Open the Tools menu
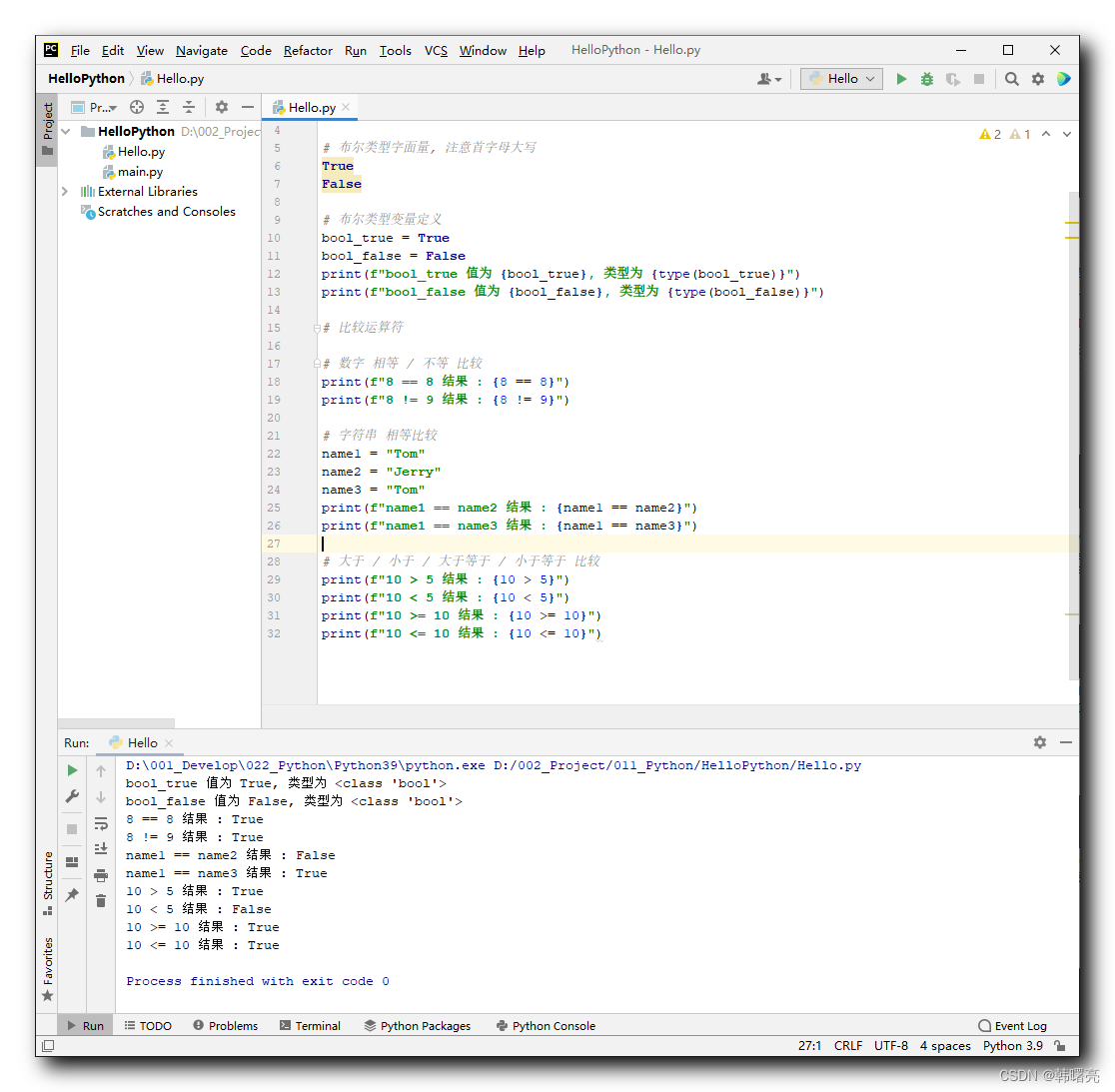 click(396, 51)
